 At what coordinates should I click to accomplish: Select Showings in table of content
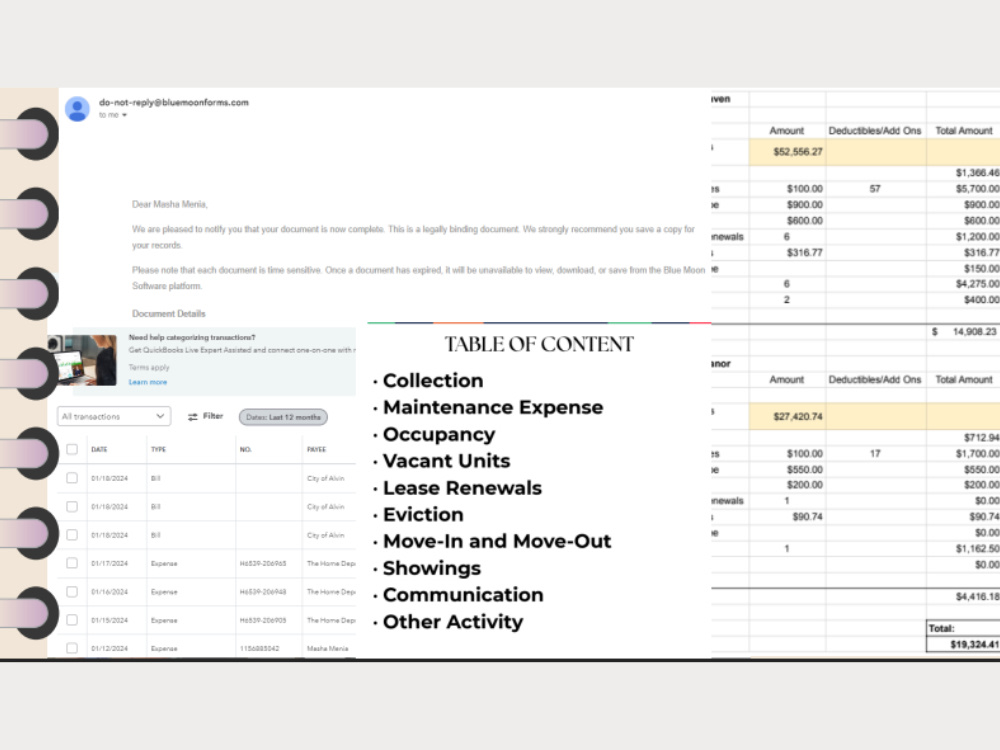(432, 568)
